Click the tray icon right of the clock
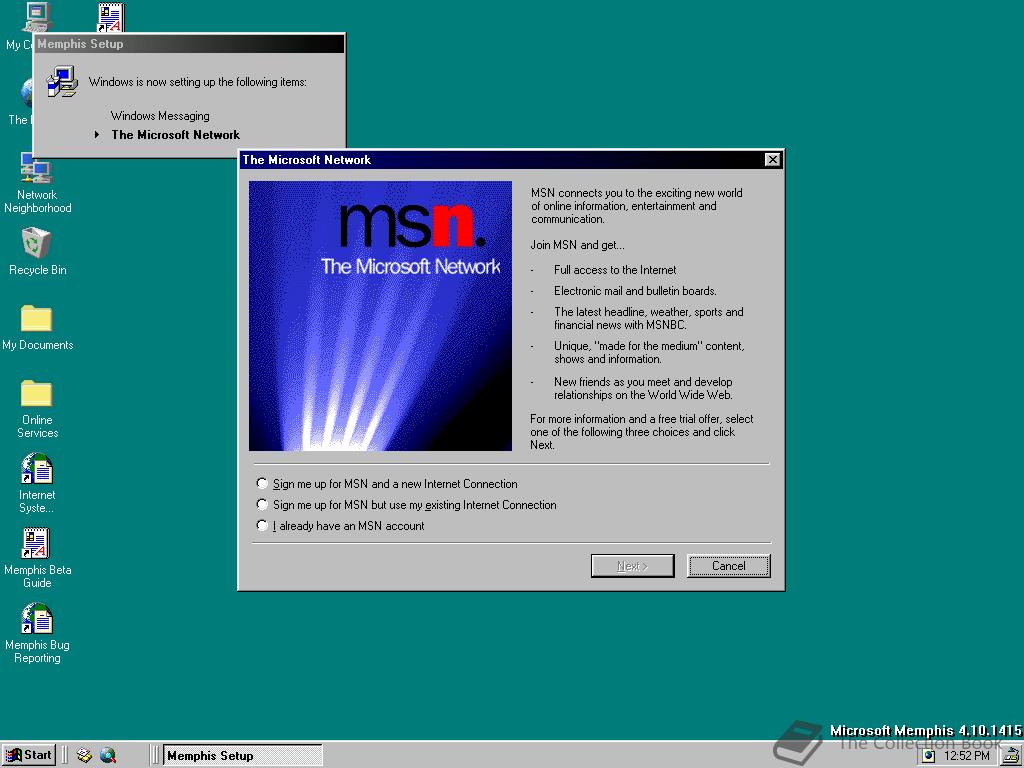Screen dimensions: 1024x768 coord(1012,756)
